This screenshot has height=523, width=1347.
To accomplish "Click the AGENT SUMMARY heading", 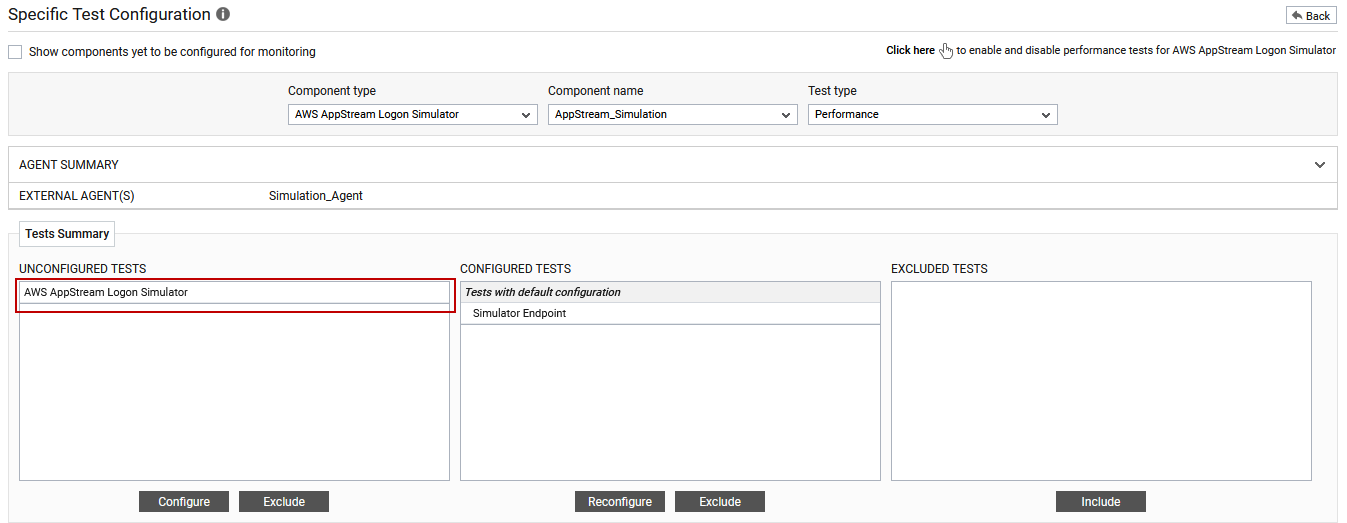I will (x=69, y=165).
